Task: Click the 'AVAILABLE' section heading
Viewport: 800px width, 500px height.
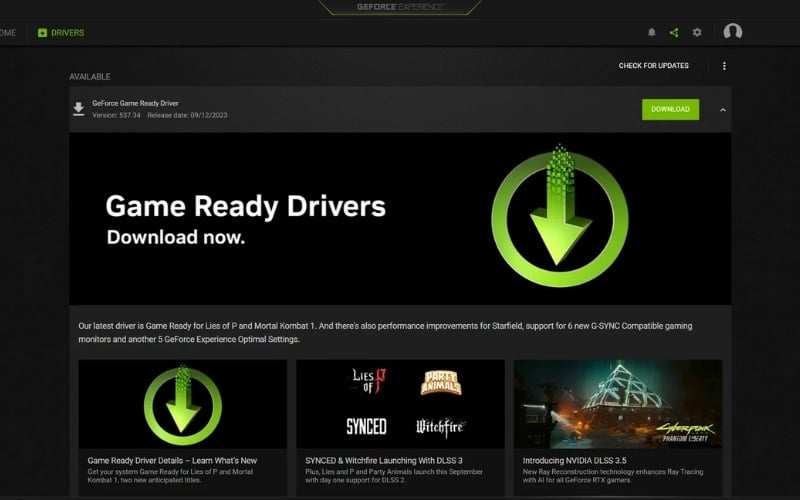Action: (x=90, y=77)
